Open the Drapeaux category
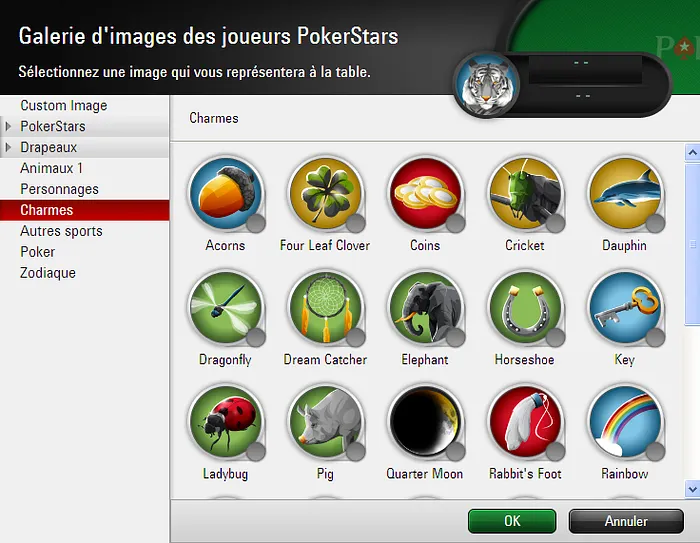Viewport: 700px width, 543px height. coord(84,147)
